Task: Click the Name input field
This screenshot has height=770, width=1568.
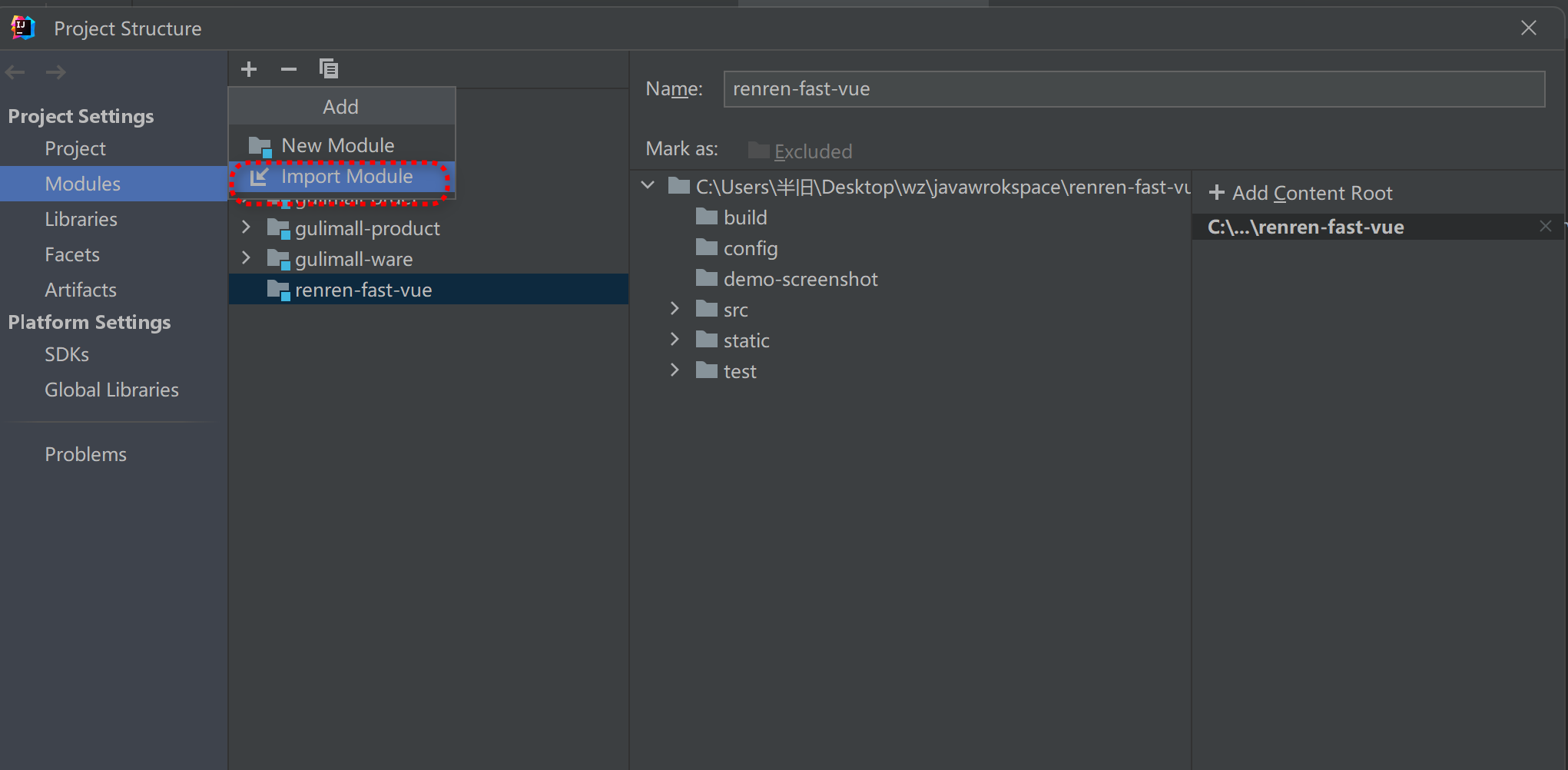Action: click(x=1134, y=89)
